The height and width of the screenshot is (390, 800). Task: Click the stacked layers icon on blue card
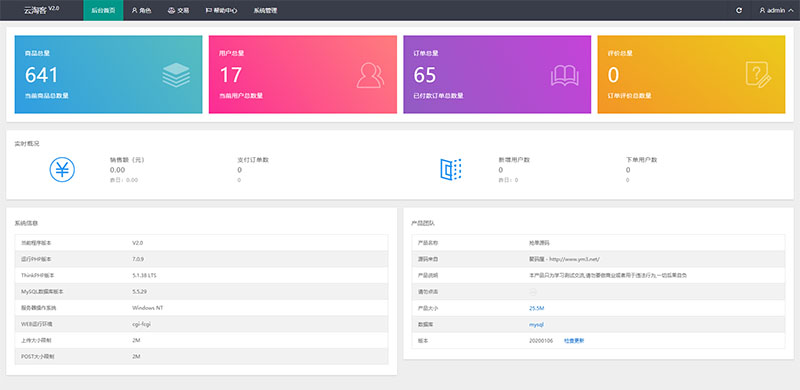coord(176,75)
